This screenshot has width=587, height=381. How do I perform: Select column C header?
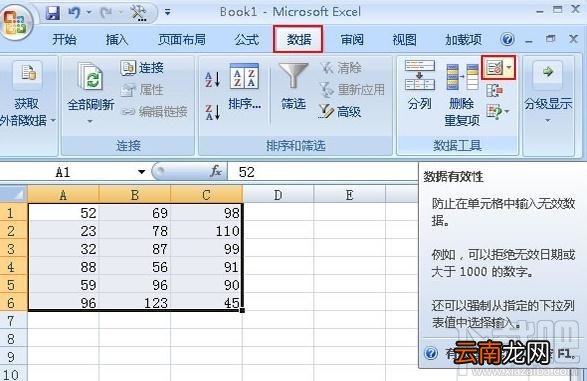click(207, 195)
